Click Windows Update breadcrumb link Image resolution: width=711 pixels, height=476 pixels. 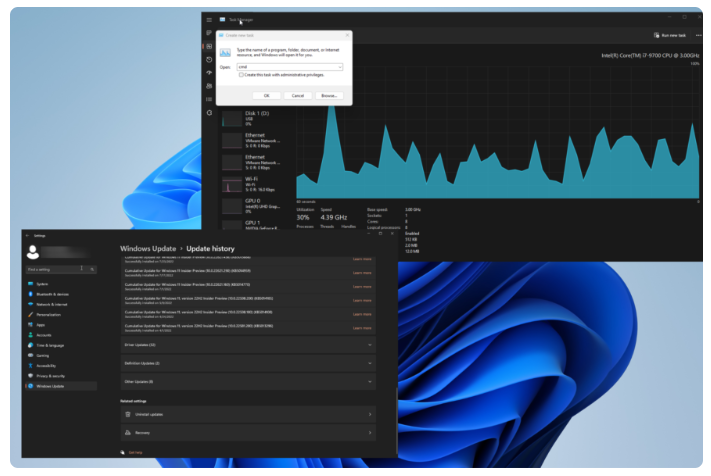click(148, 248)
